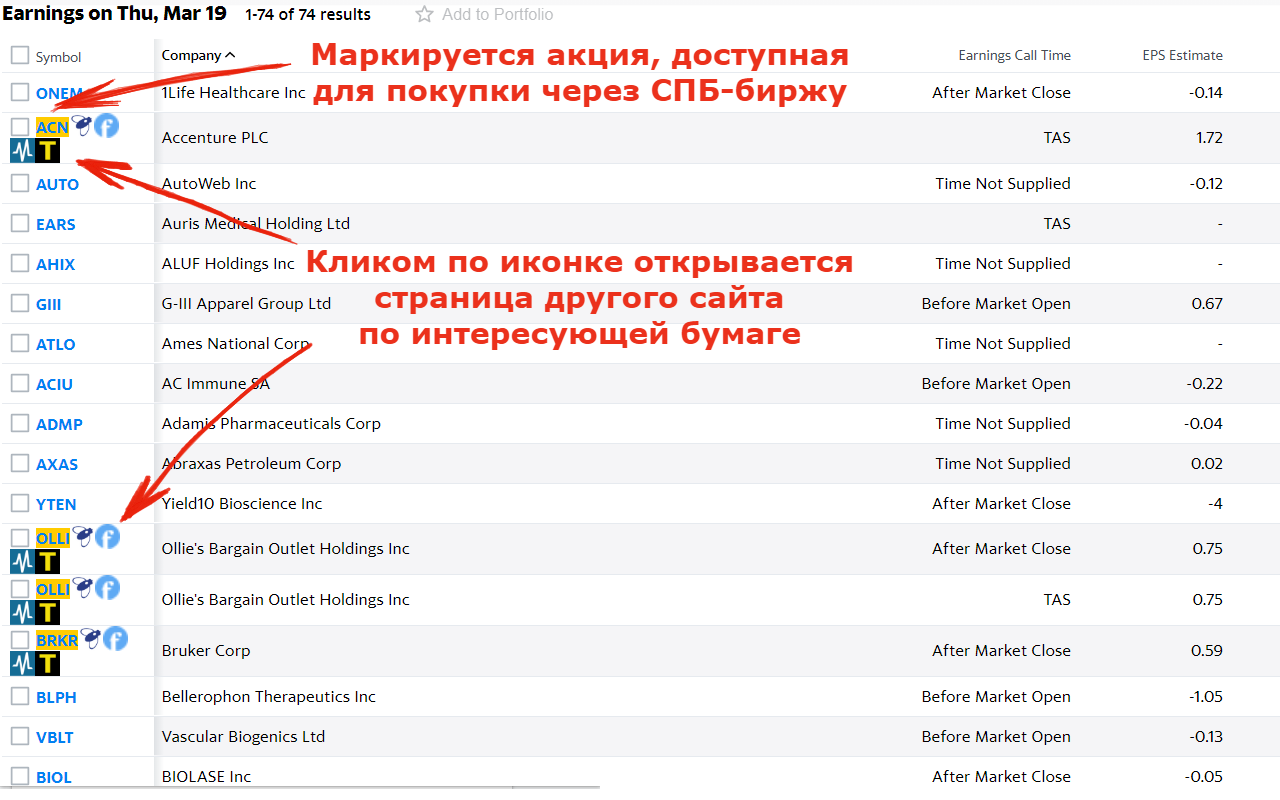The height and width of the screenshot is (800, 1280).
Task: Click yellow T icon in OLLI After Market Close row
Action: 48,562
